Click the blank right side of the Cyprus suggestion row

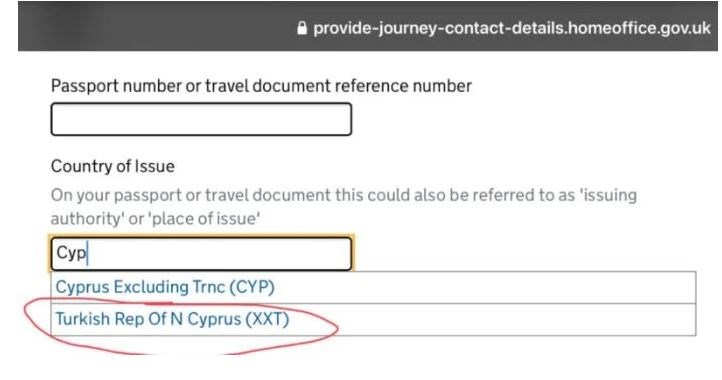coord(507,287)
